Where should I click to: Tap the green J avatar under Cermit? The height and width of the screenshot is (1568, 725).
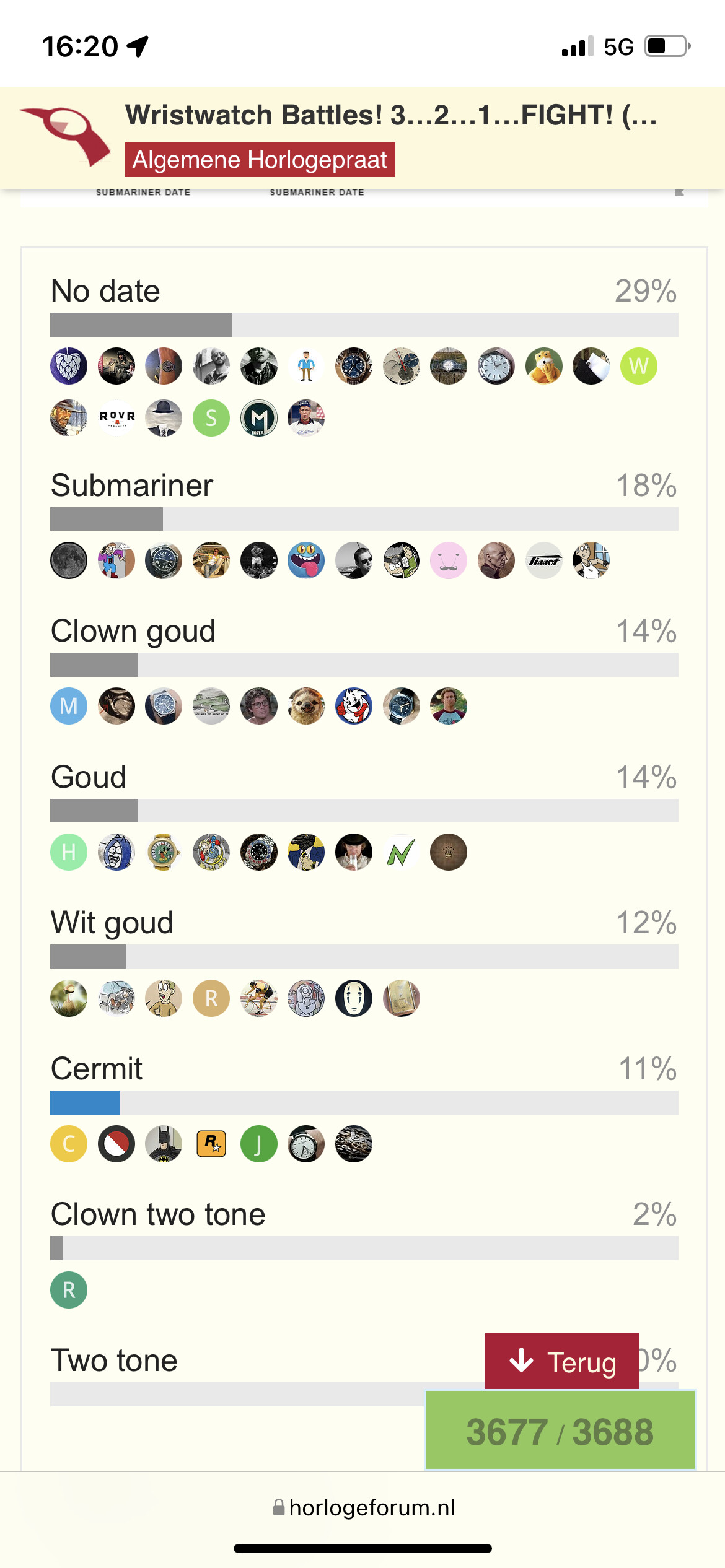point(259,1144)
